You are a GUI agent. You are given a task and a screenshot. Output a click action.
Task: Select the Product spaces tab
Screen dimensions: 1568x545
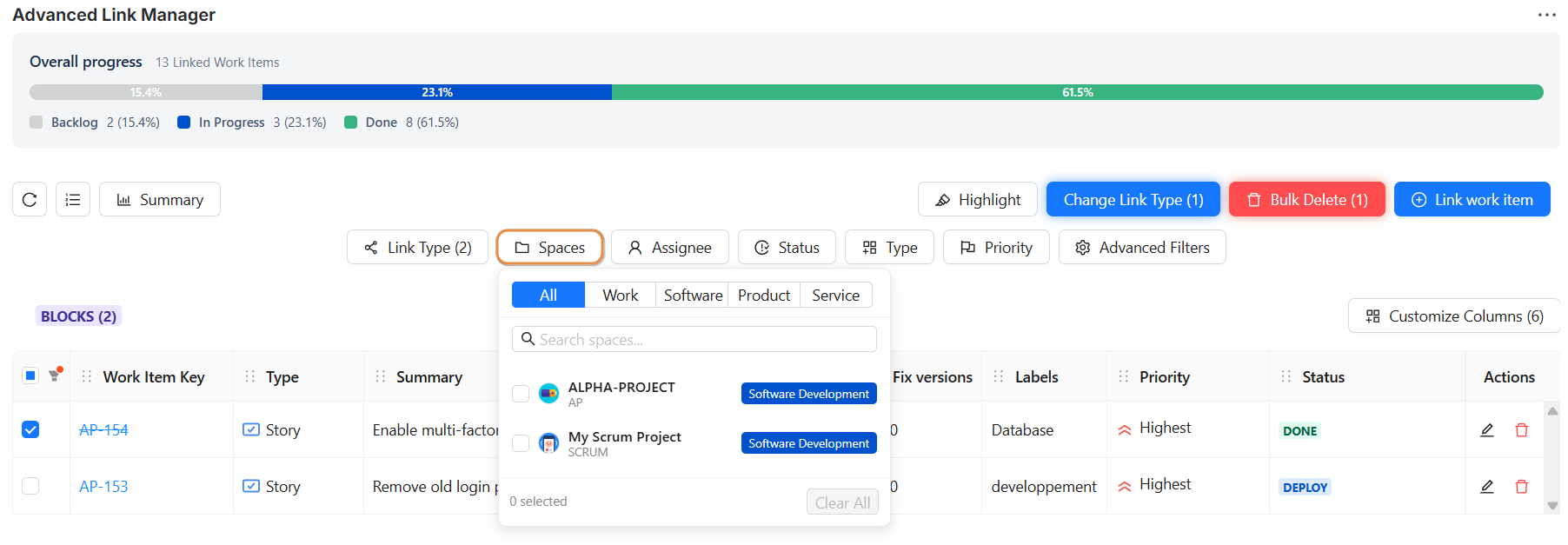pos(764,296)
